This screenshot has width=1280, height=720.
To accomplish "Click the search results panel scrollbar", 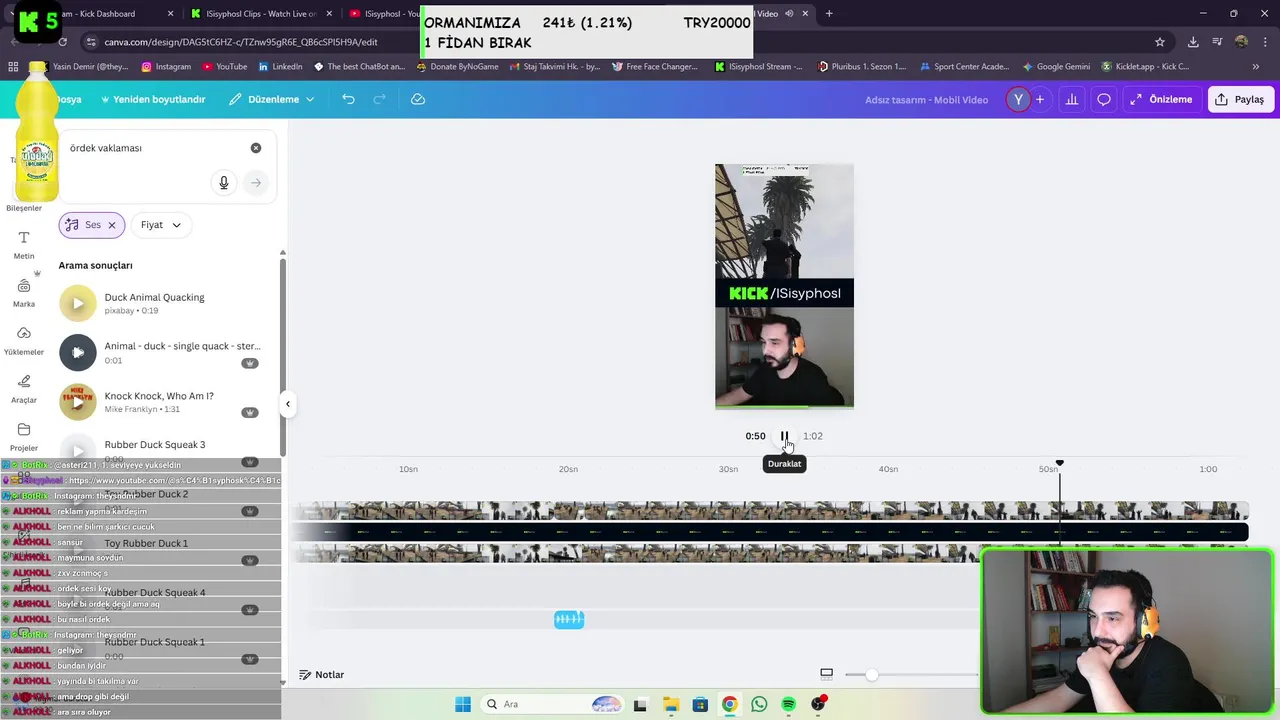I will coord(282,358).
